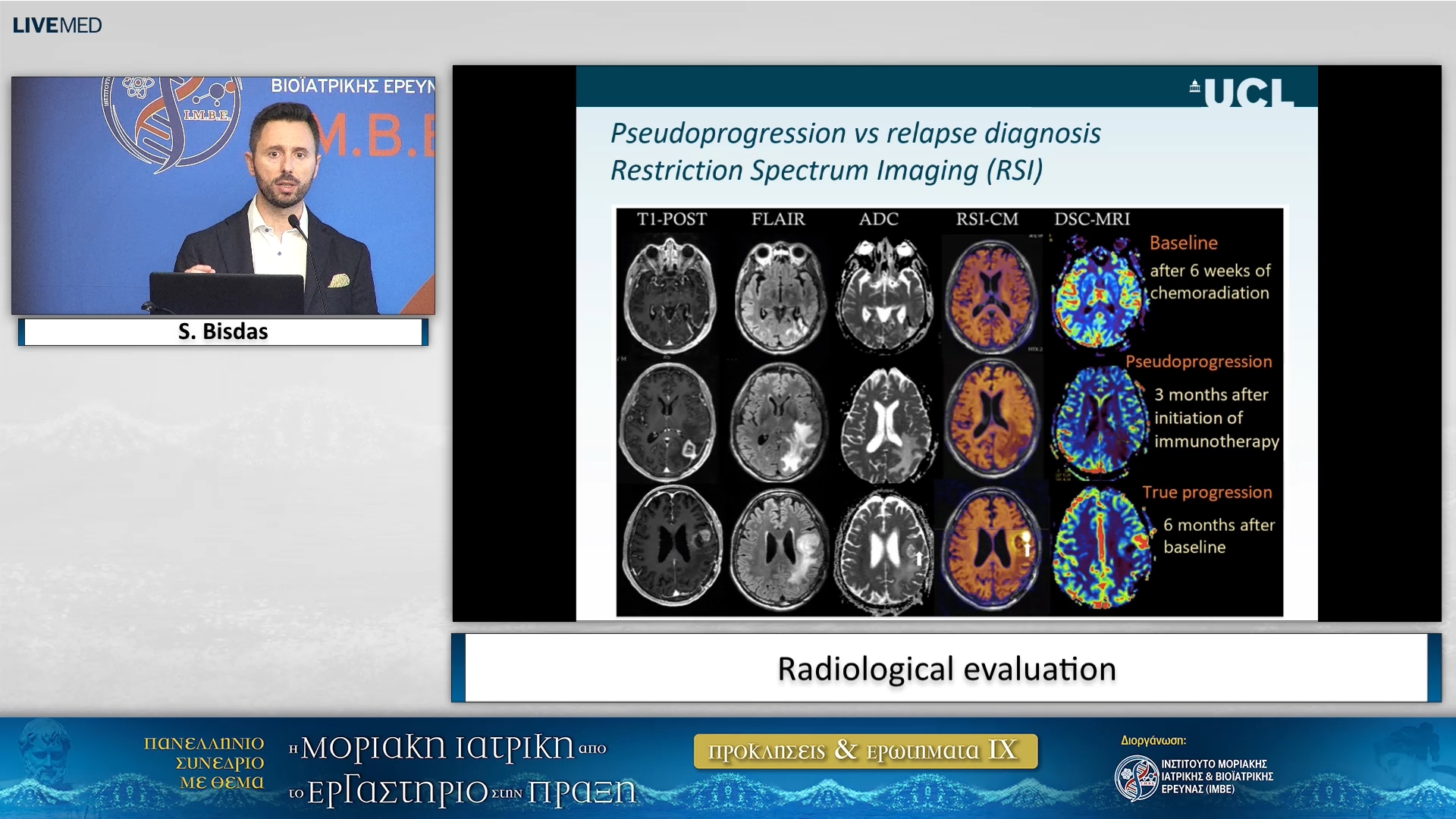1456x819 pixels.
Task: Click the T1-POST baseline brain scan image
Action: coord(670,294)
